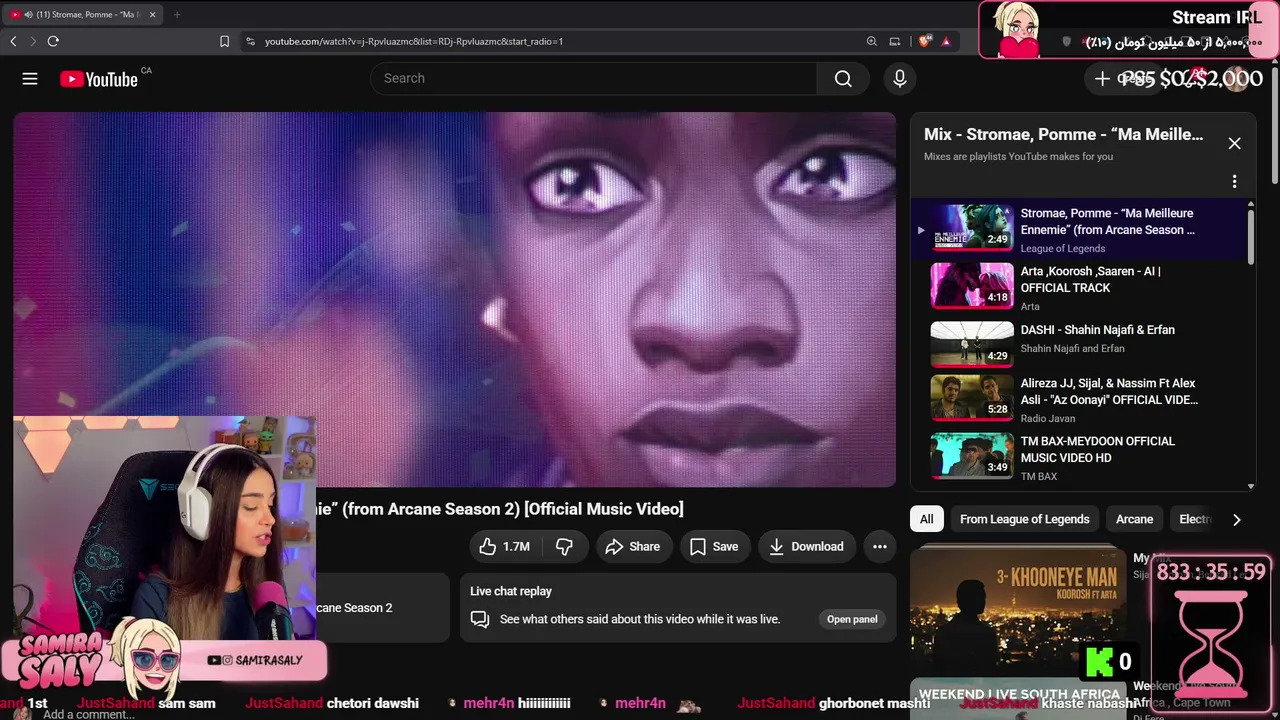The width and height of the screenshot is (1280, 720).
Task: Click the main video player
Action: (x=455, y=299)
